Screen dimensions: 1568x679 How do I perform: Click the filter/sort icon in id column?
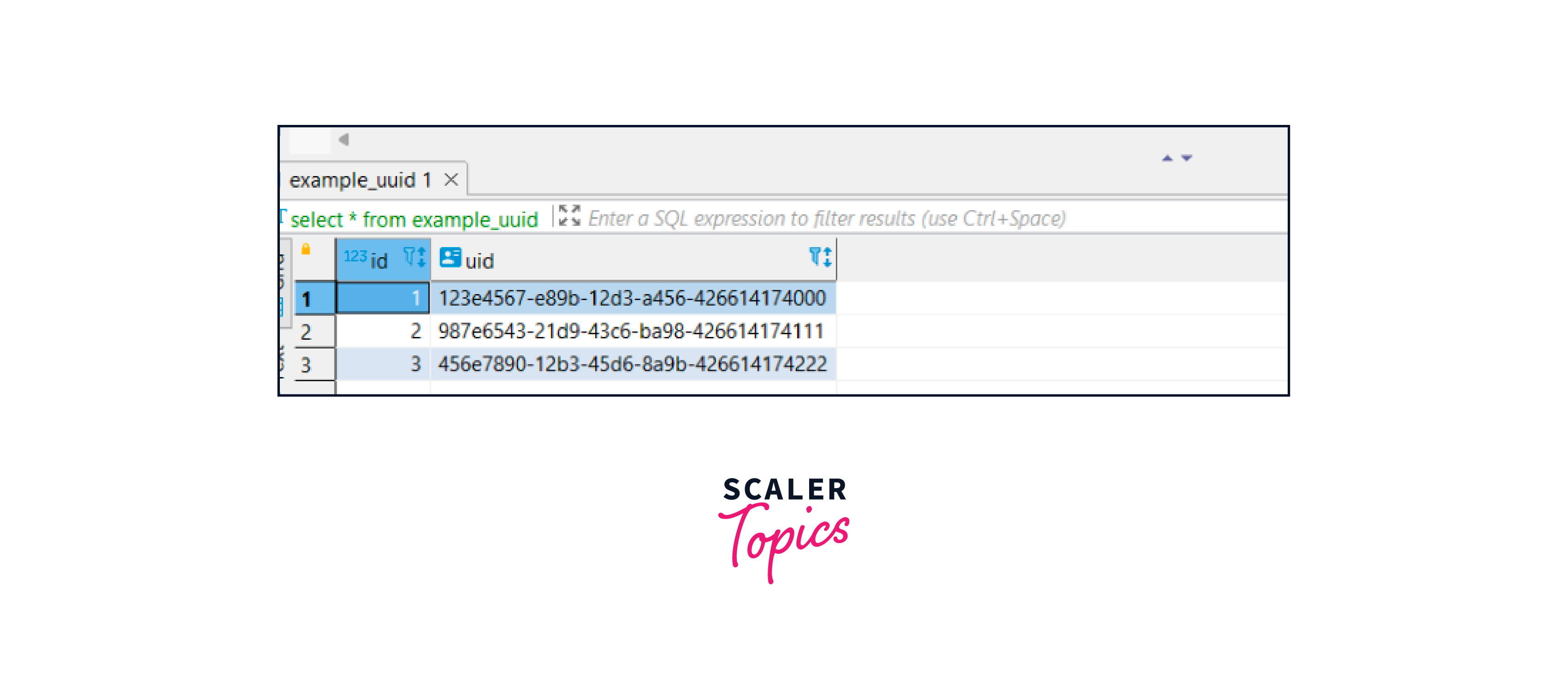click(x=414, y=257)
